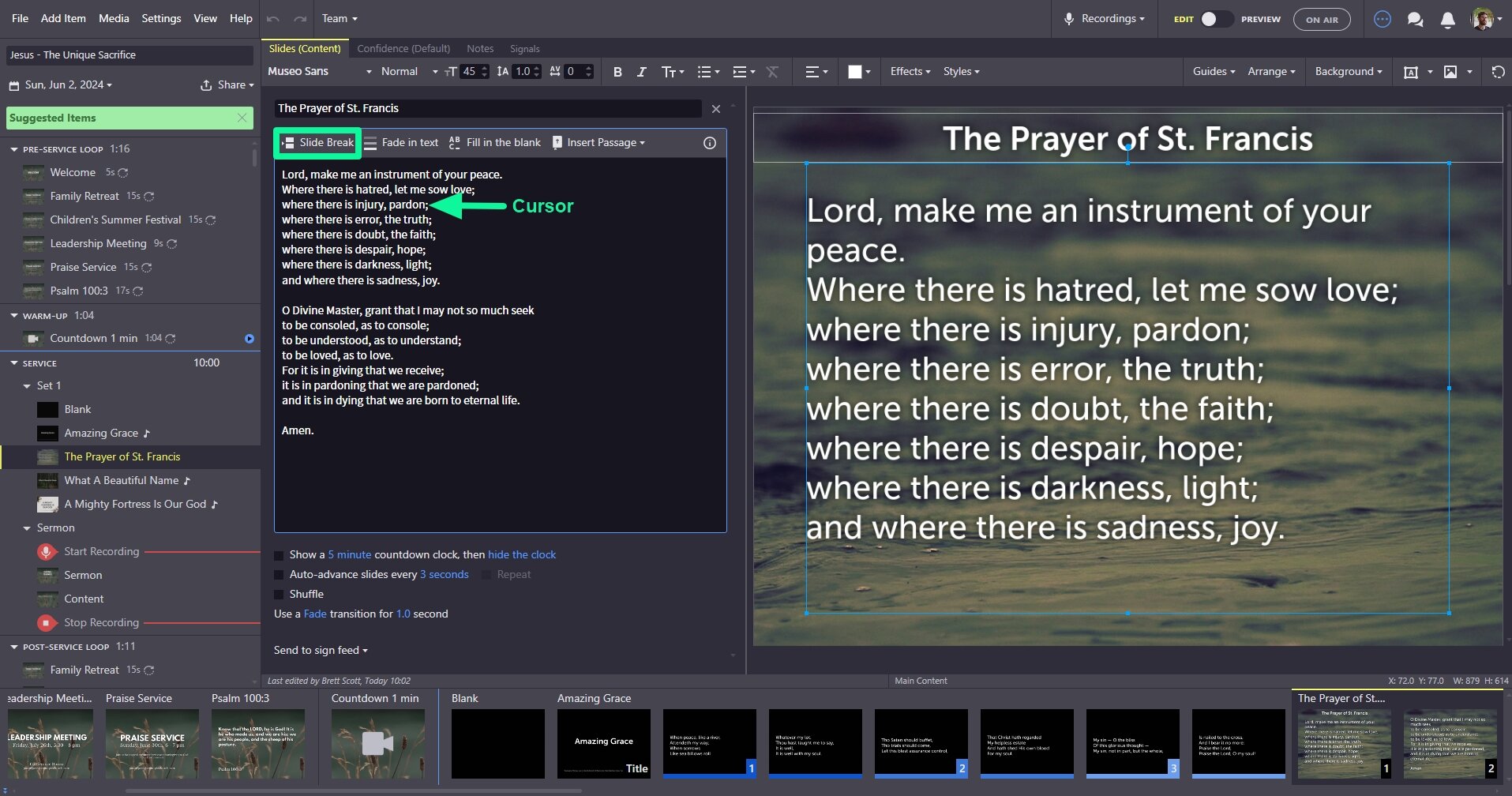Viewport: 1512px width, 796px height.
Task: Open the Guides dropdown
Action: (x=1214, y=72)
